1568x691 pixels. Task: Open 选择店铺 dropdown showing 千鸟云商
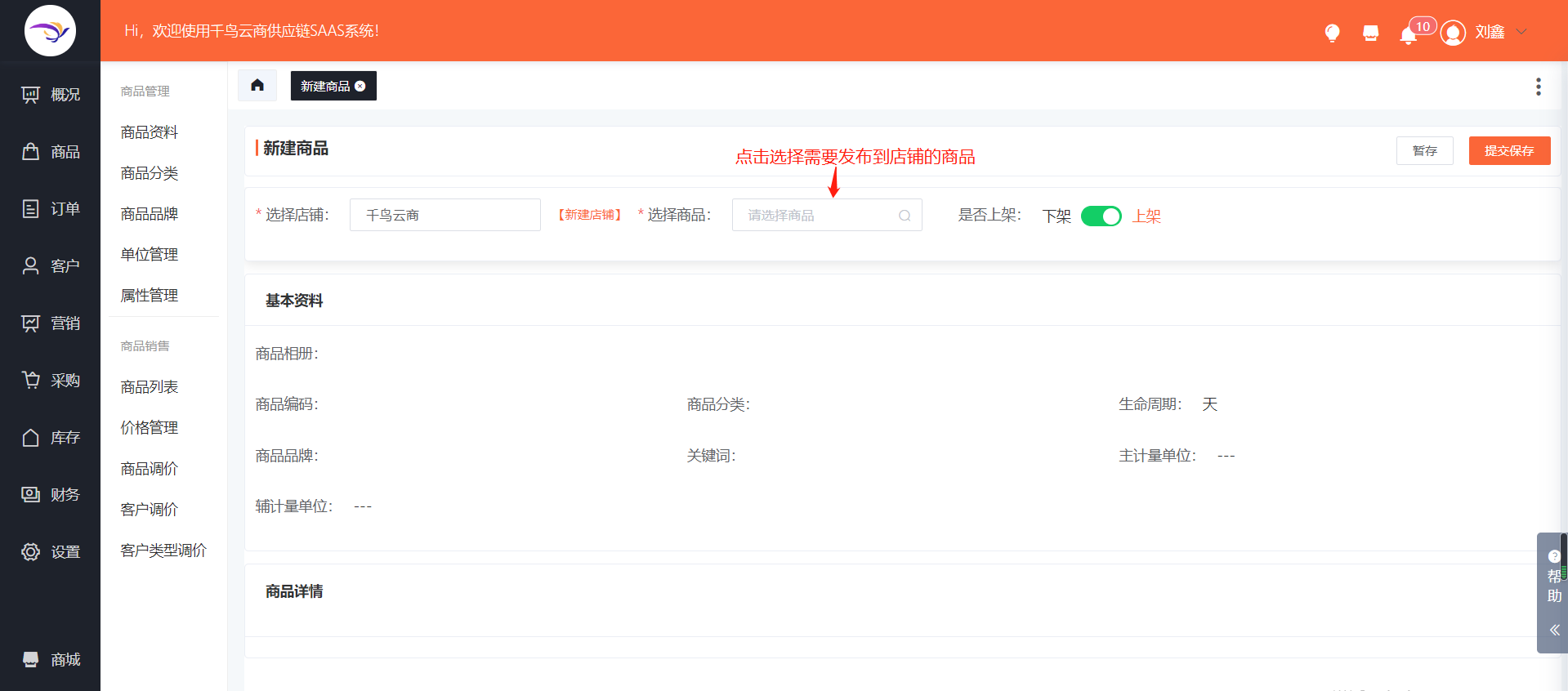(445, 215)
